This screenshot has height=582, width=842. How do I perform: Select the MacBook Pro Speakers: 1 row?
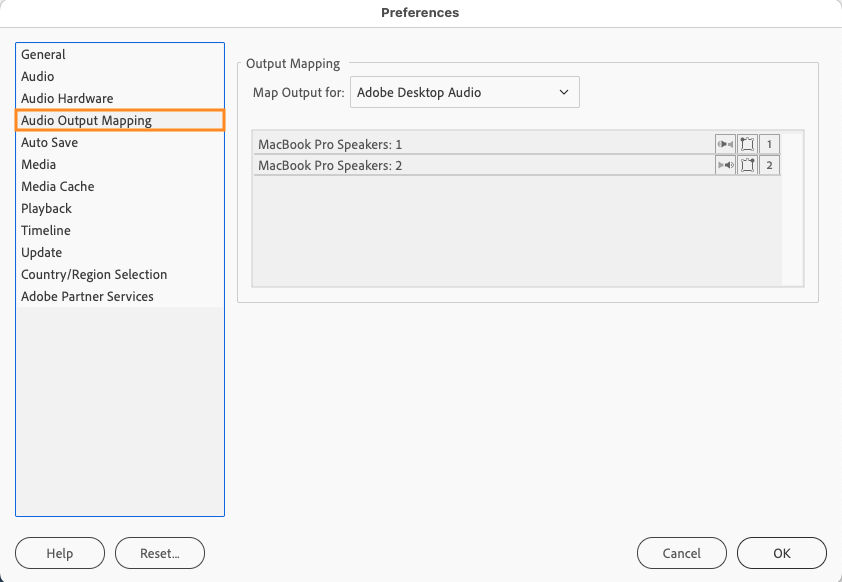(450, 143)
